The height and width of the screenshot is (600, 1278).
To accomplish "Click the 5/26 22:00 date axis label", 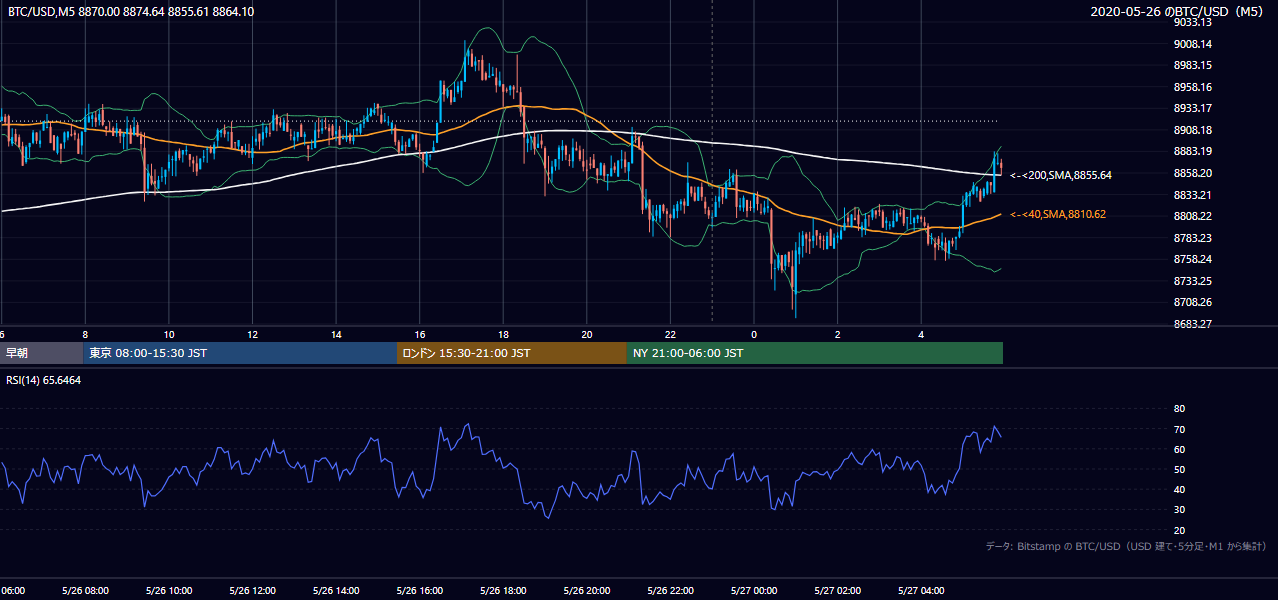I will (671, 591).
